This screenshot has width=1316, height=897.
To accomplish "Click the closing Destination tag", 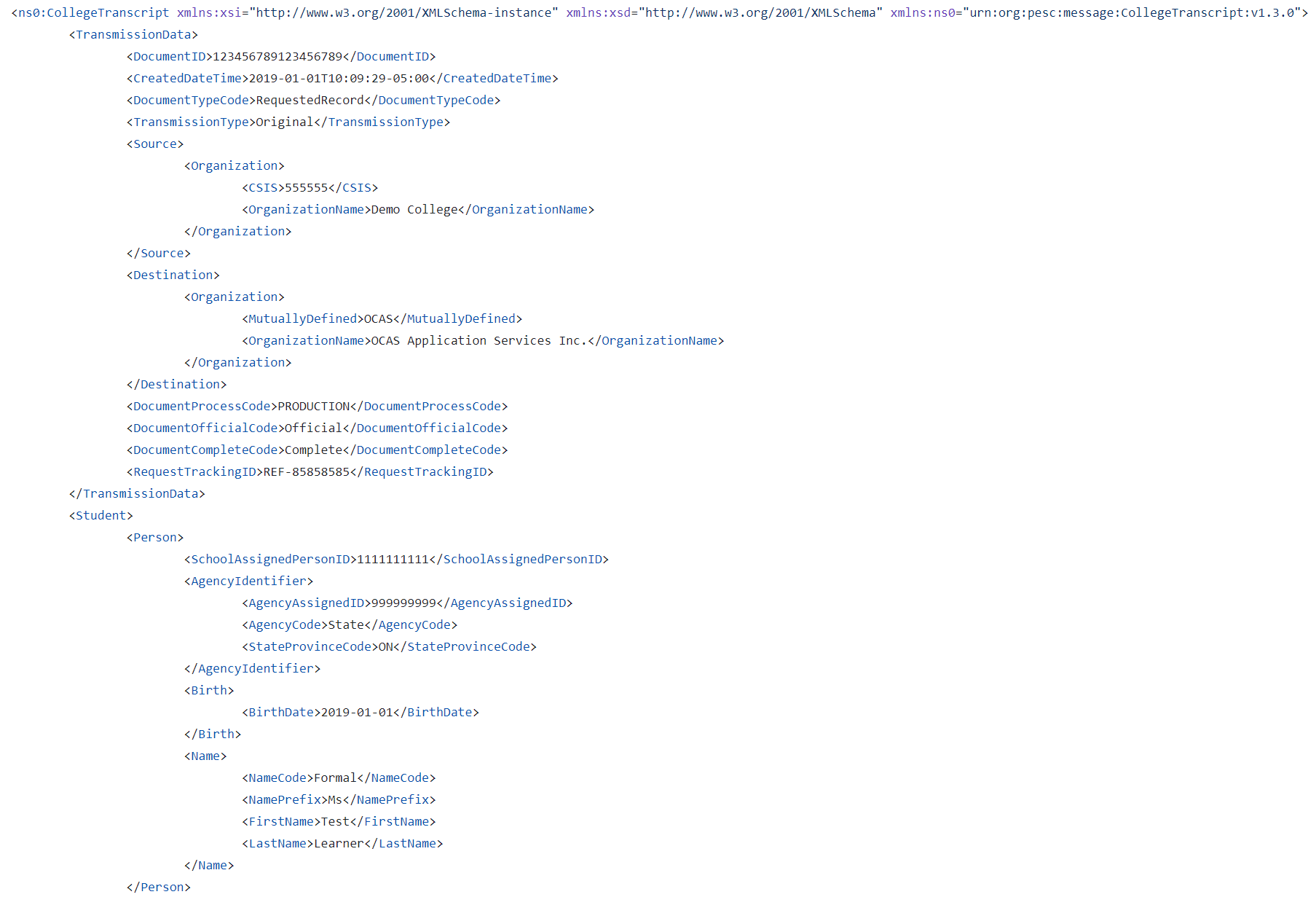I will click(176, 384).
